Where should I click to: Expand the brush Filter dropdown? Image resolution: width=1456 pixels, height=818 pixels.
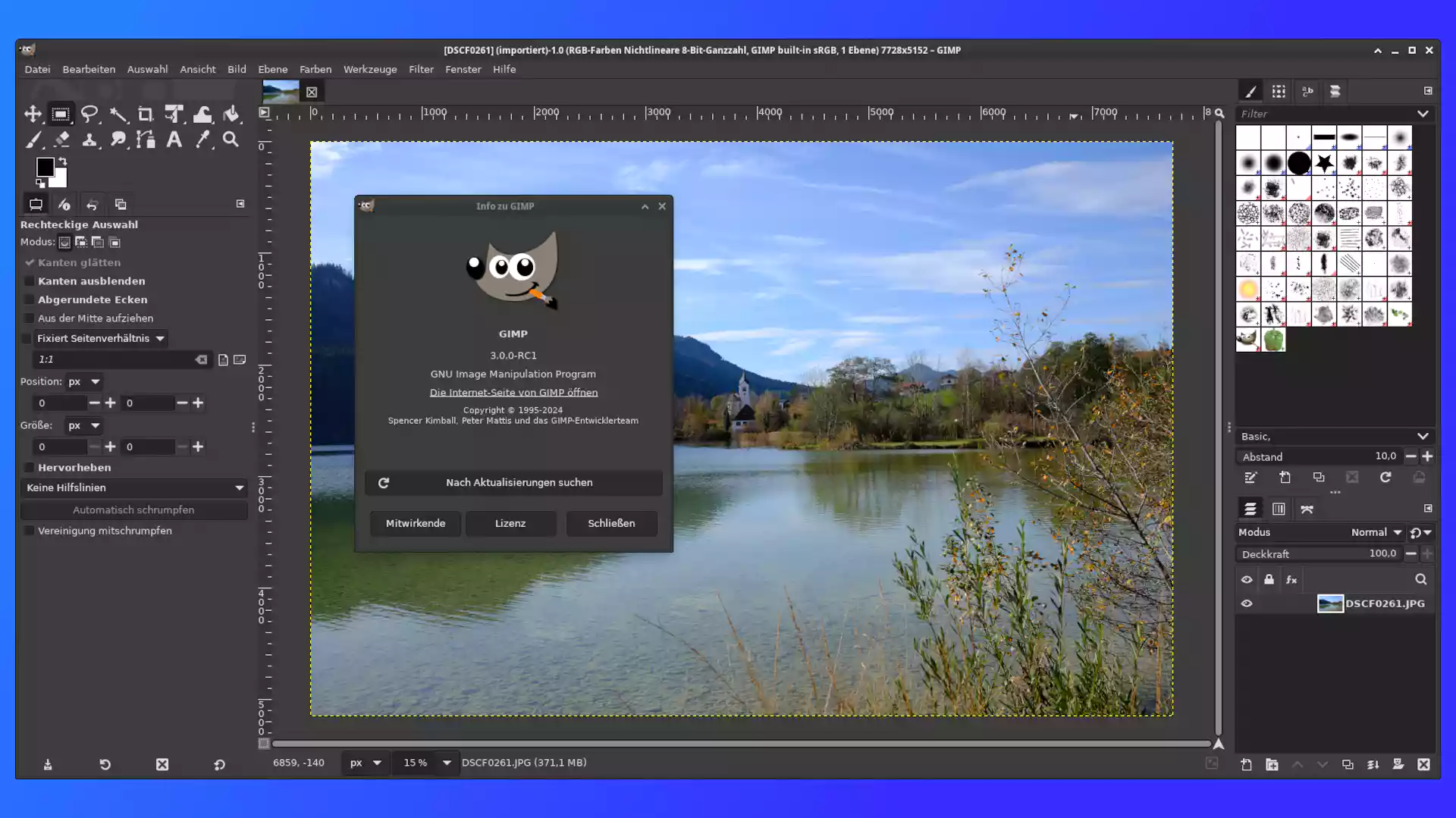click(1423, 114)
